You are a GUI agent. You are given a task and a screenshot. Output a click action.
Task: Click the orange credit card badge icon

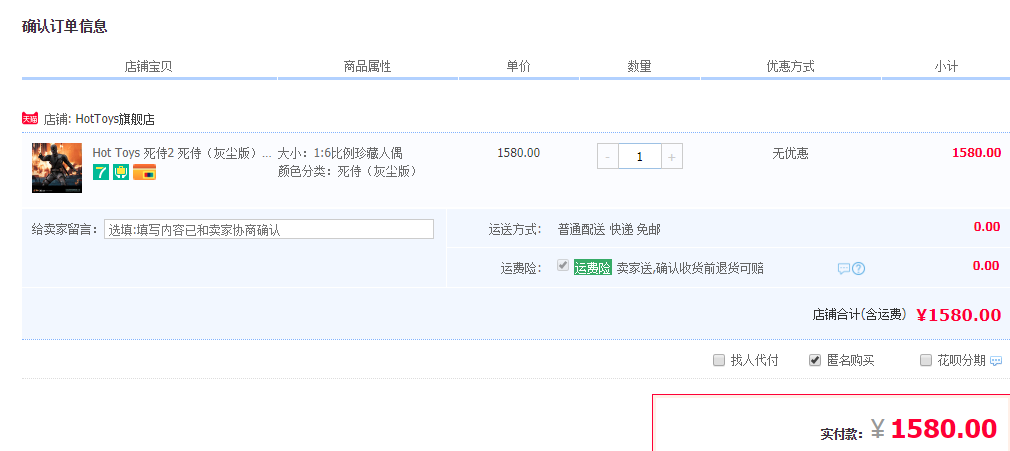(144, 172)
